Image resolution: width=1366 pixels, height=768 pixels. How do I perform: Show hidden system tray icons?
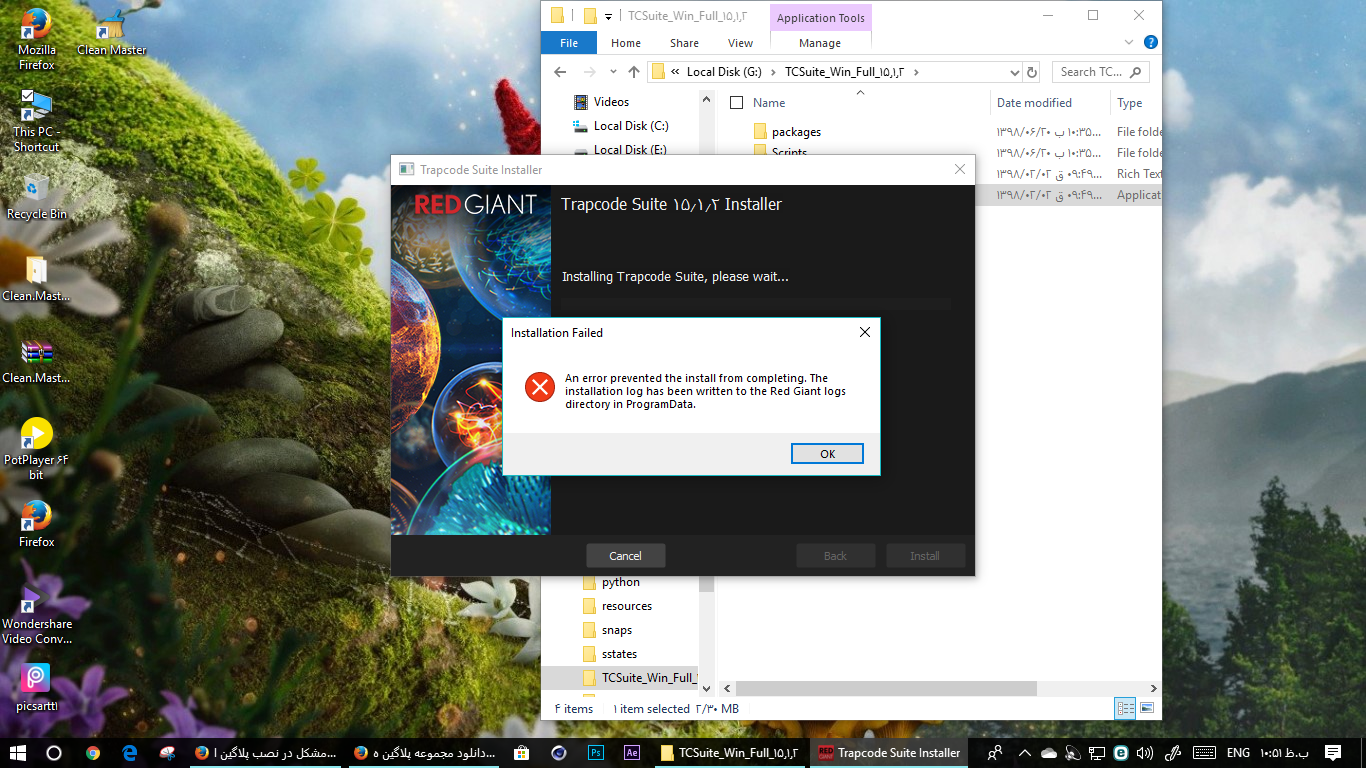[1024, 752]
